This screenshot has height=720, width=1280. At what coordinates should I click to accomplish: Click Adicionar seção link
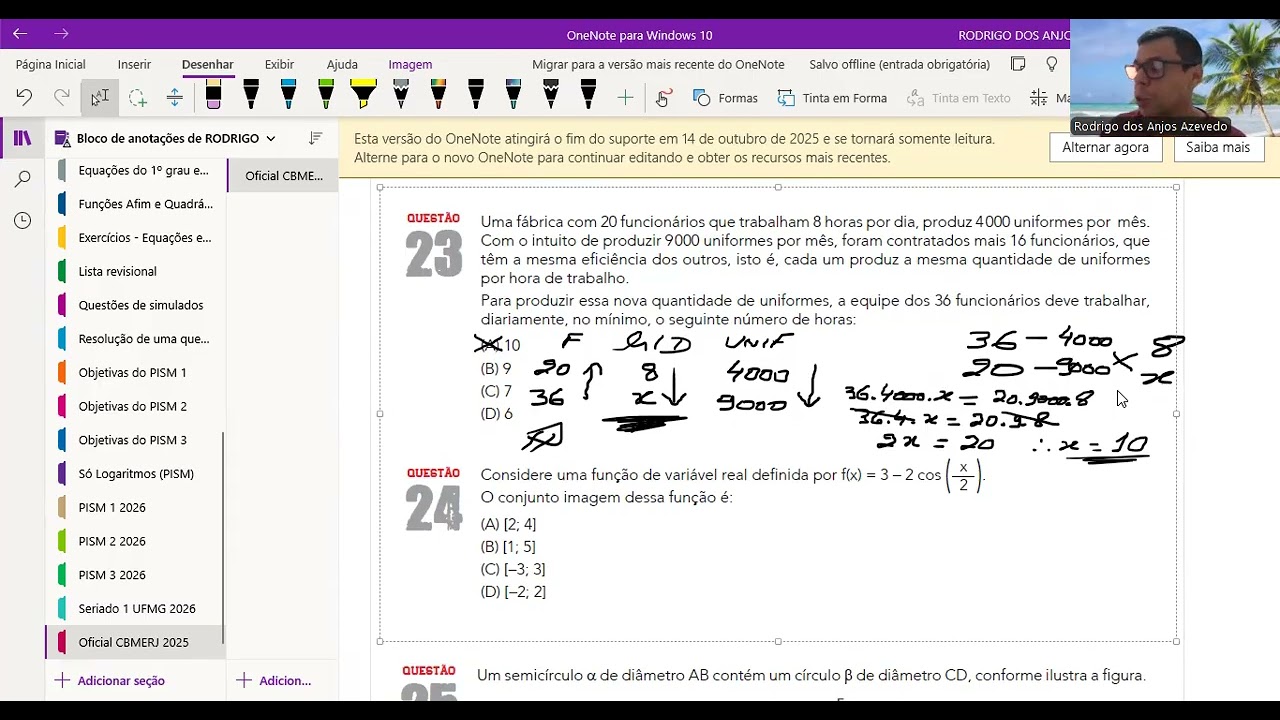coord(110,680)
